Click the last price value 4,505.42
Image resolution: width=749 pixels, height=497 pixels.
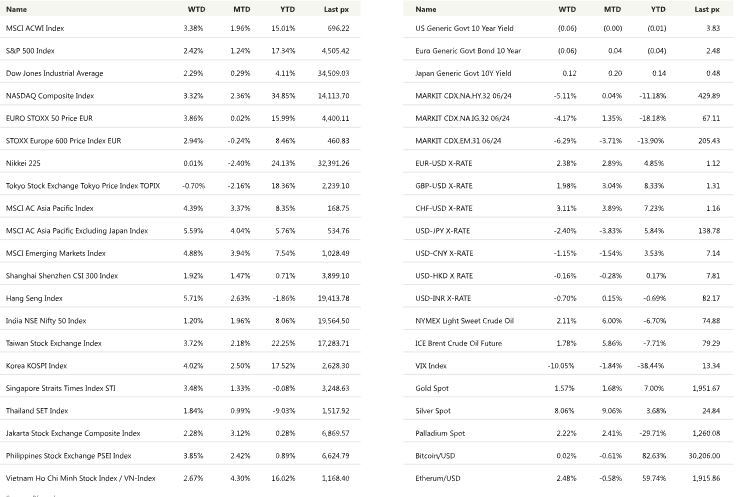pos(333,50)
